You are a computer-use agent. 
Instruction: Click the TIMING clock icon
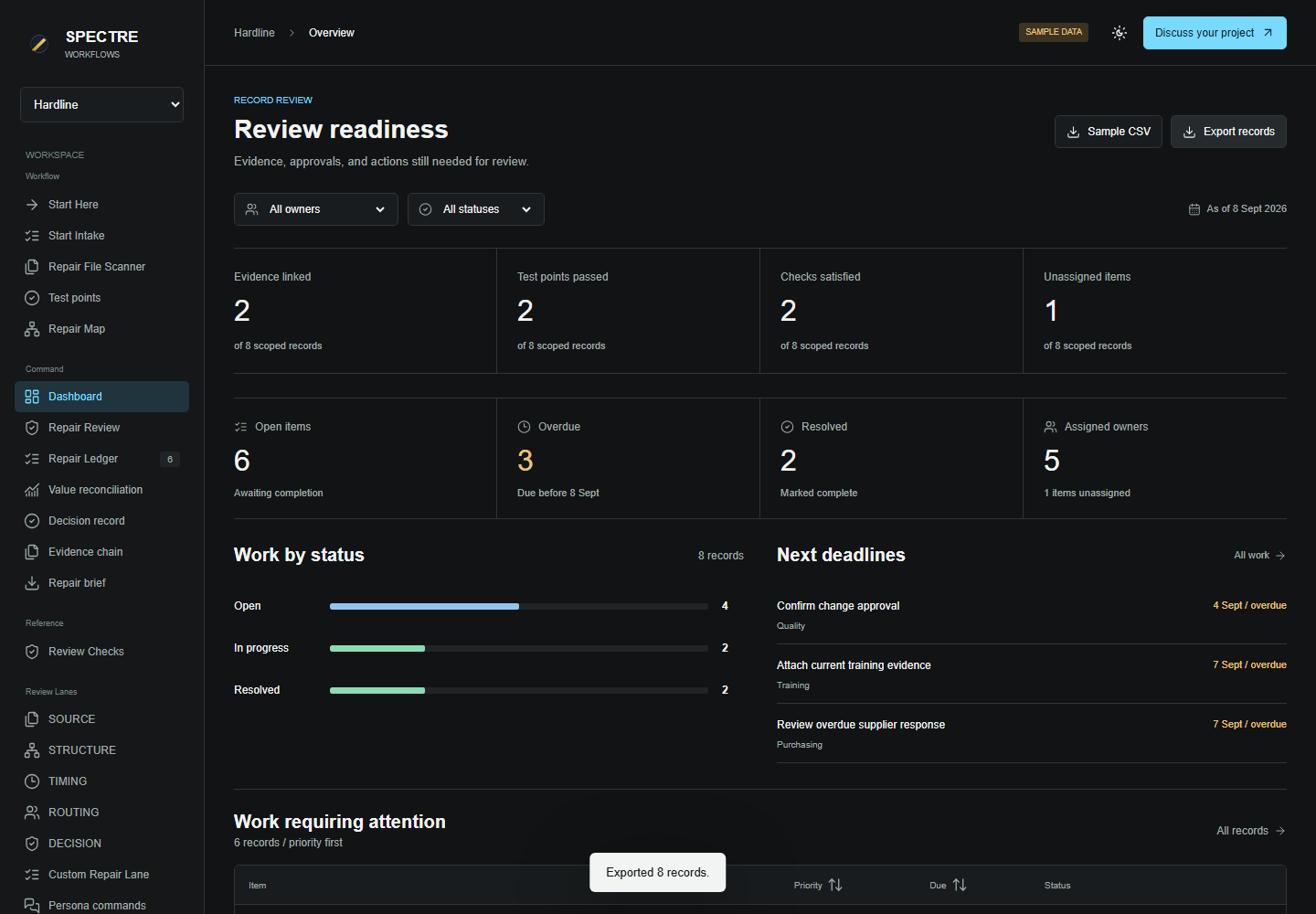32,781
